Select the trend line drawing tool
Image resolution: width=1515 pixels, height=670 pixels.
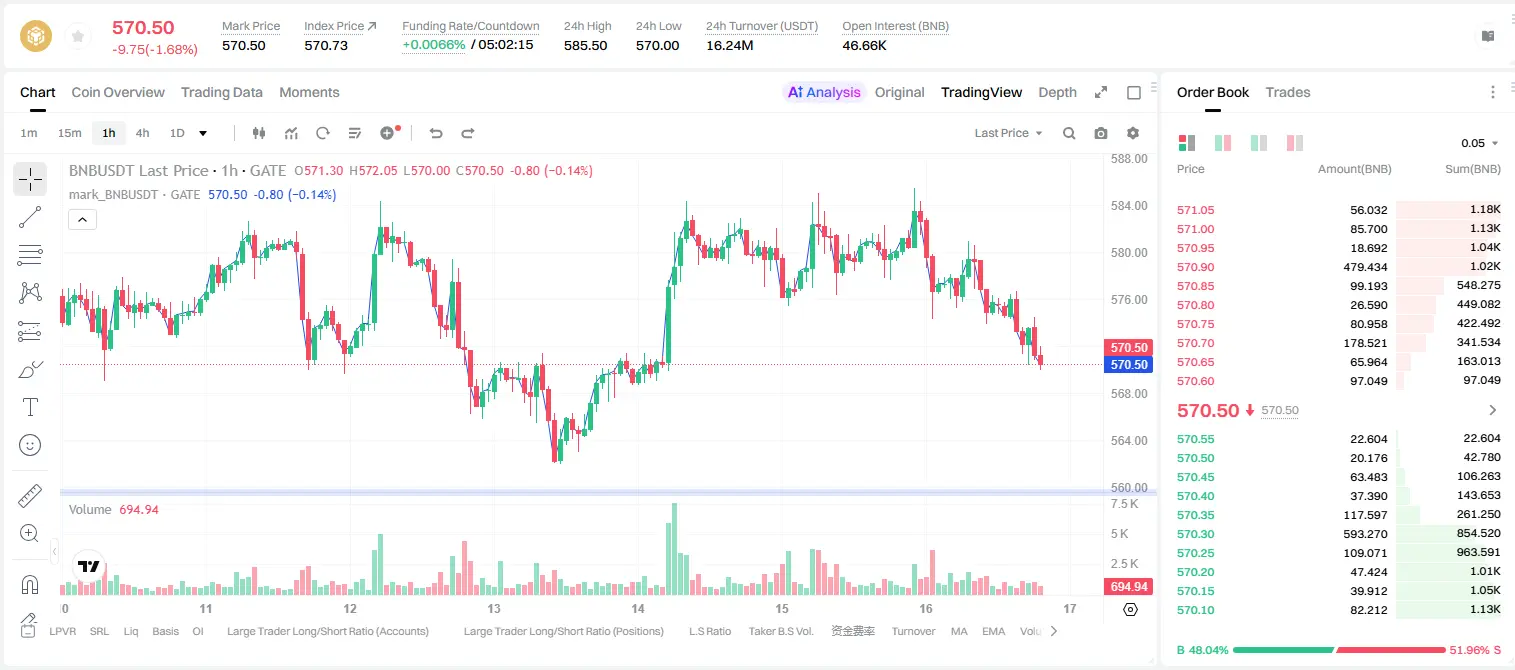pos(30,217)
